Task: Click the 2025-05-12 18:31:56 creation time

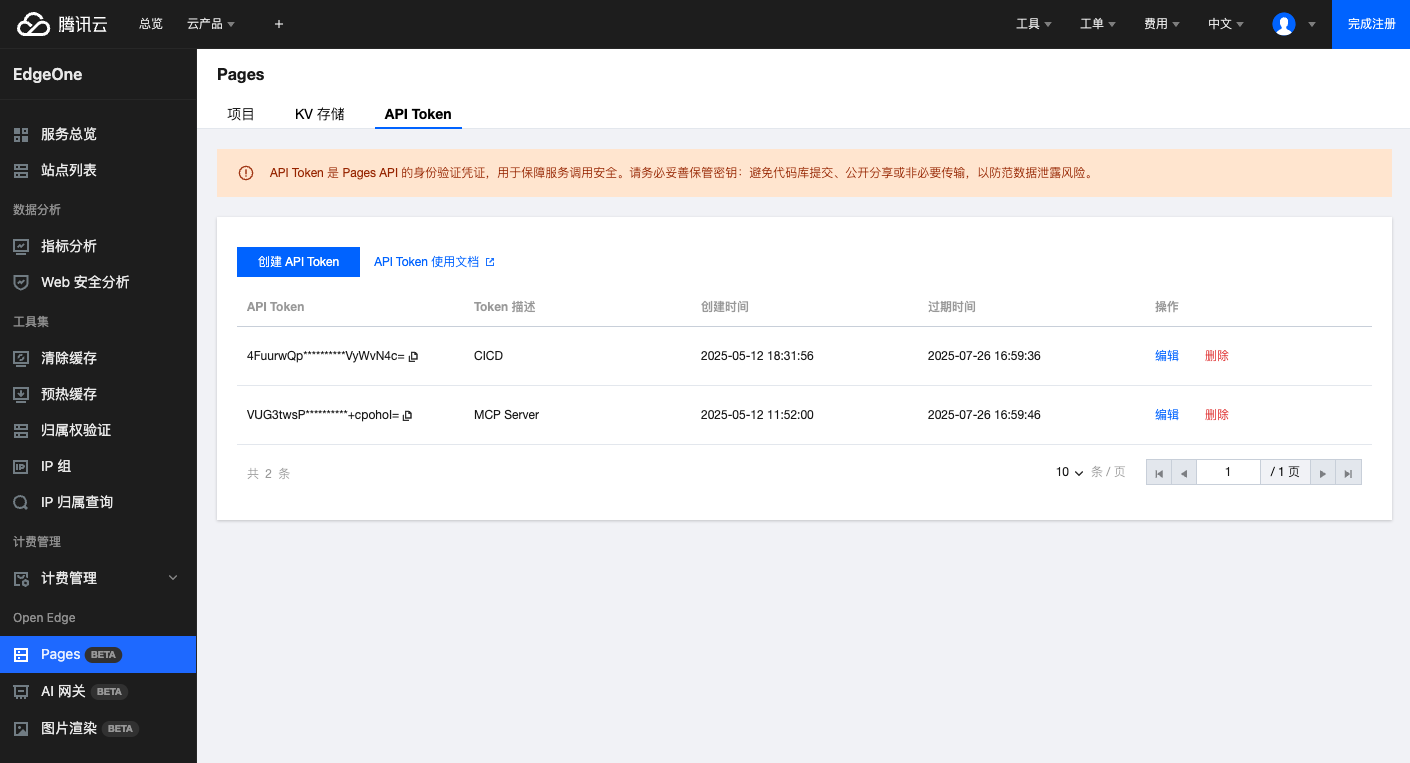Action: [x=757, y=356]
